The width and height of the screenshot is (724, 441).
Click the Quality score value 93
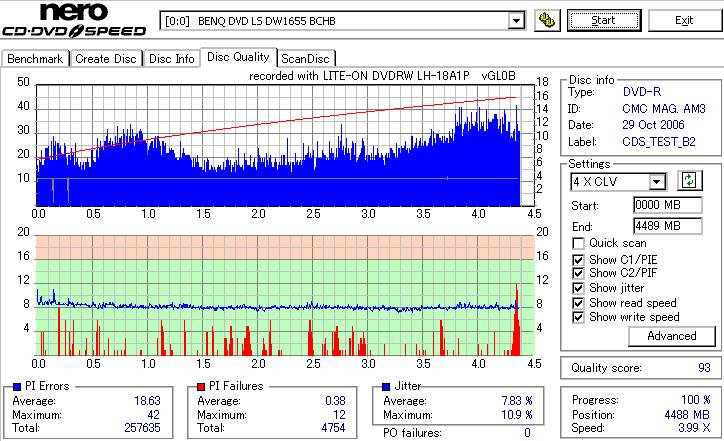(704, 368)
